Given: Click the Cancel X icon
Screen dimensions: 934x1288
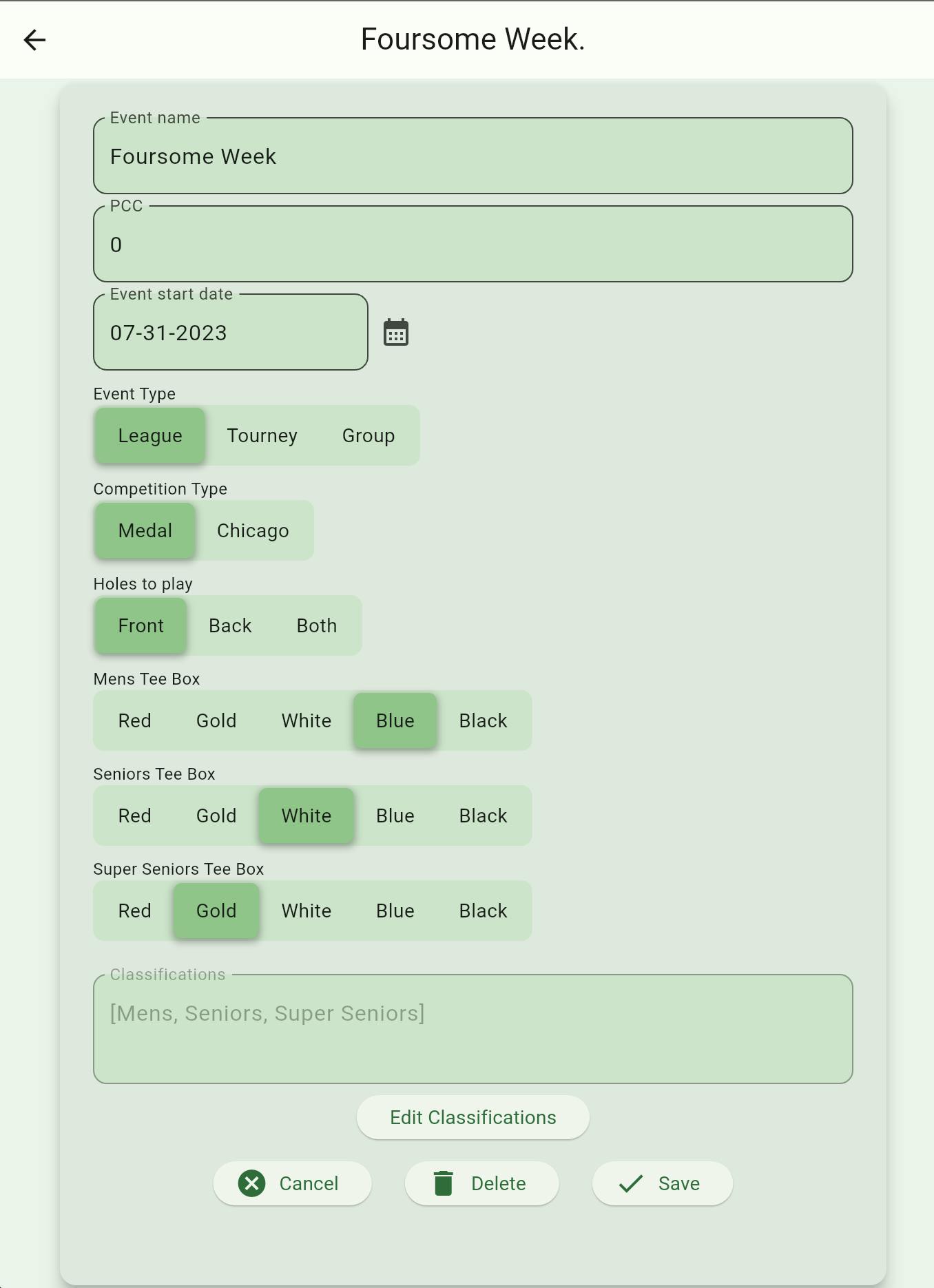Looking at the screenshot, I should click(252, 1183).
